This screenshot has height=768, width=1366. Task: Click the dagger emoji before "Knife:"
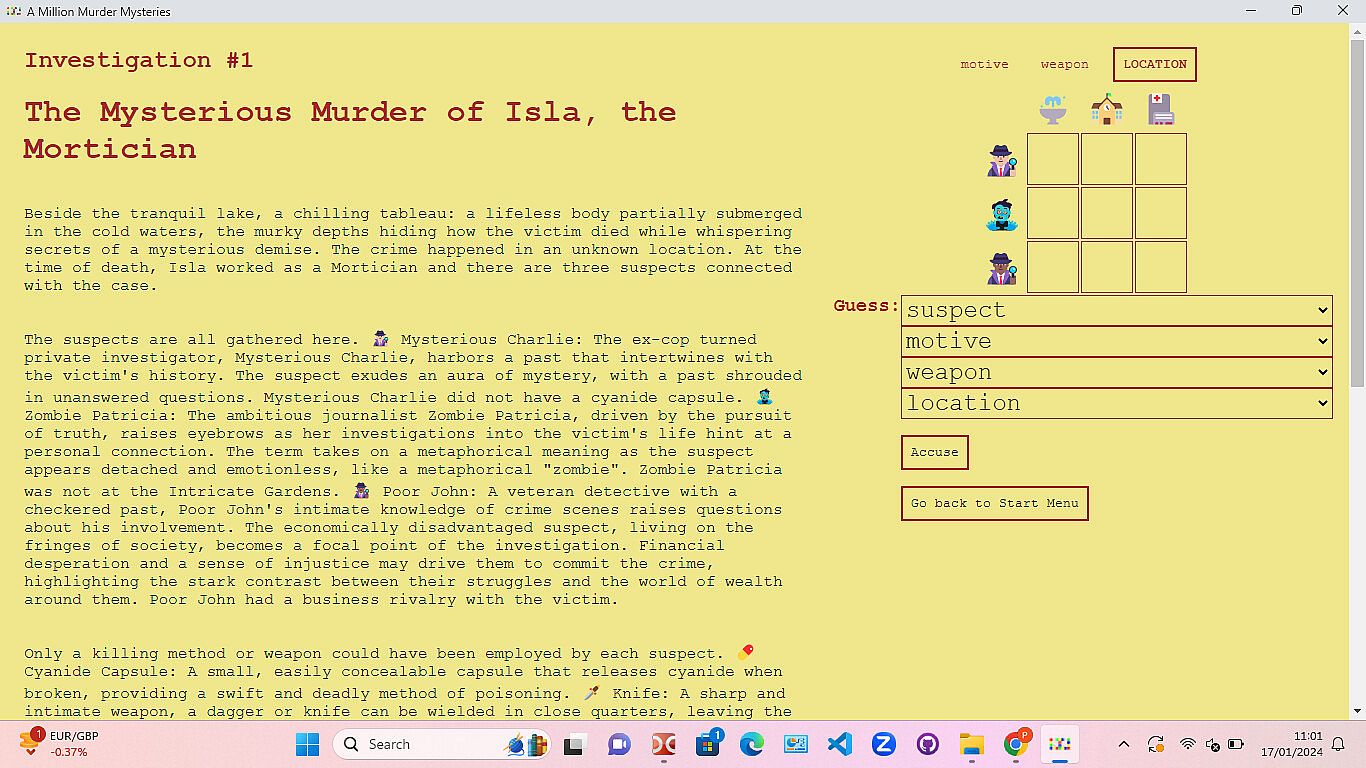(x=592, y=693)
